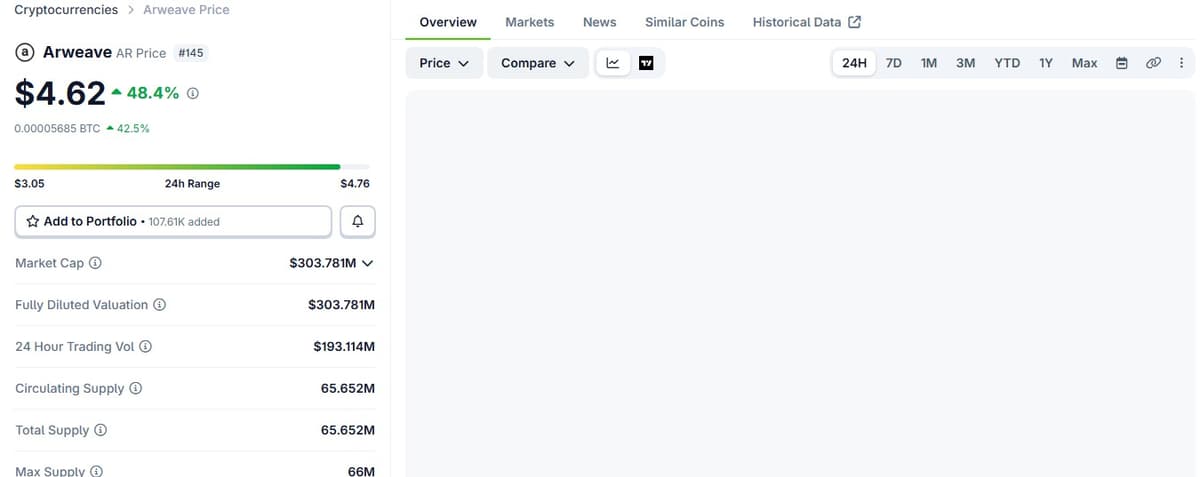Go to the Similar Coins tab
Image resolution: width=1200 pixels, height=477 pixels.
685,22
